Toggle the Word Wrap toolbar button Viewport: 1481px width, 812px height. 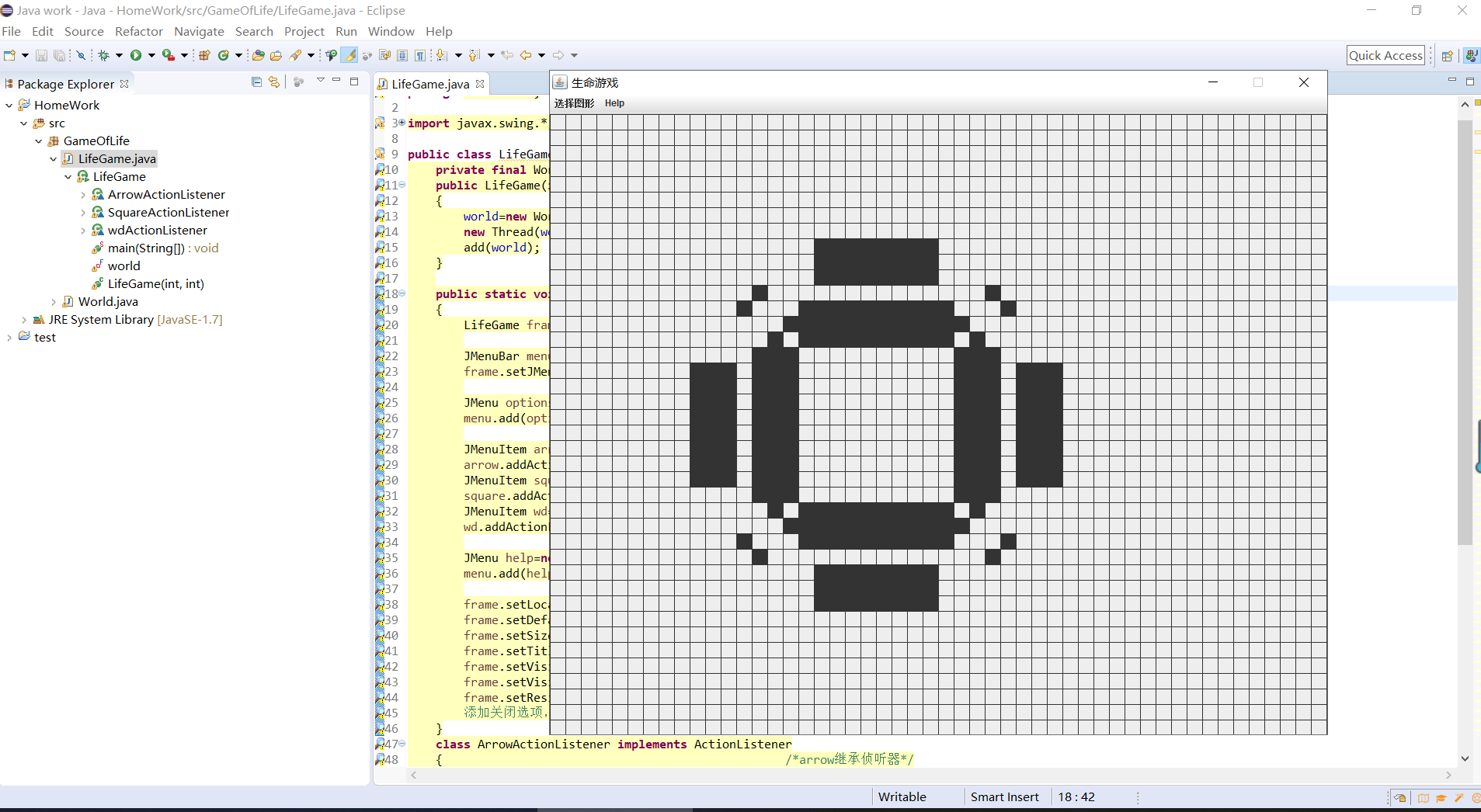pyautogui.click(x=384, y=55)
